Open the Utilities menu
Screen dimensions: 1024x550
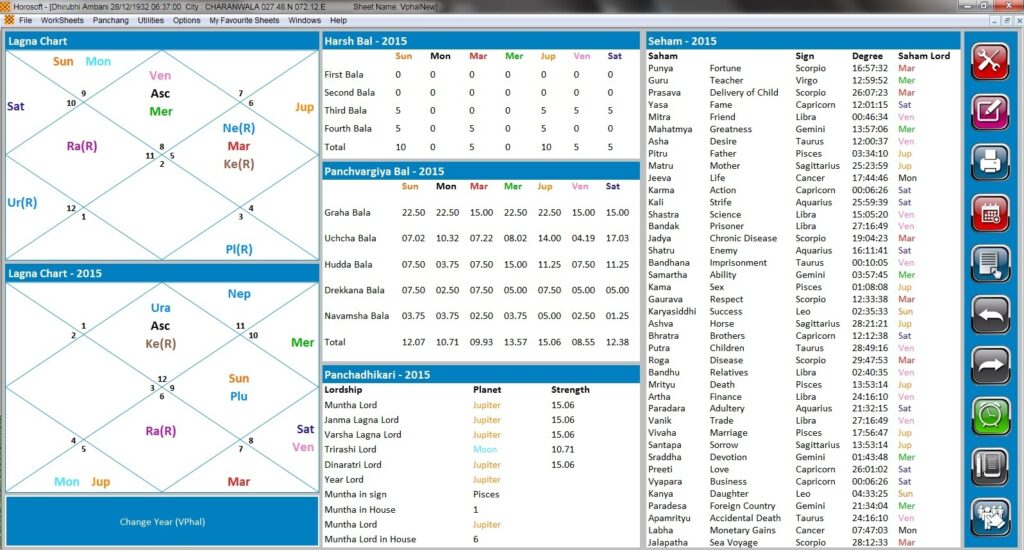click(x=151, y=20)
